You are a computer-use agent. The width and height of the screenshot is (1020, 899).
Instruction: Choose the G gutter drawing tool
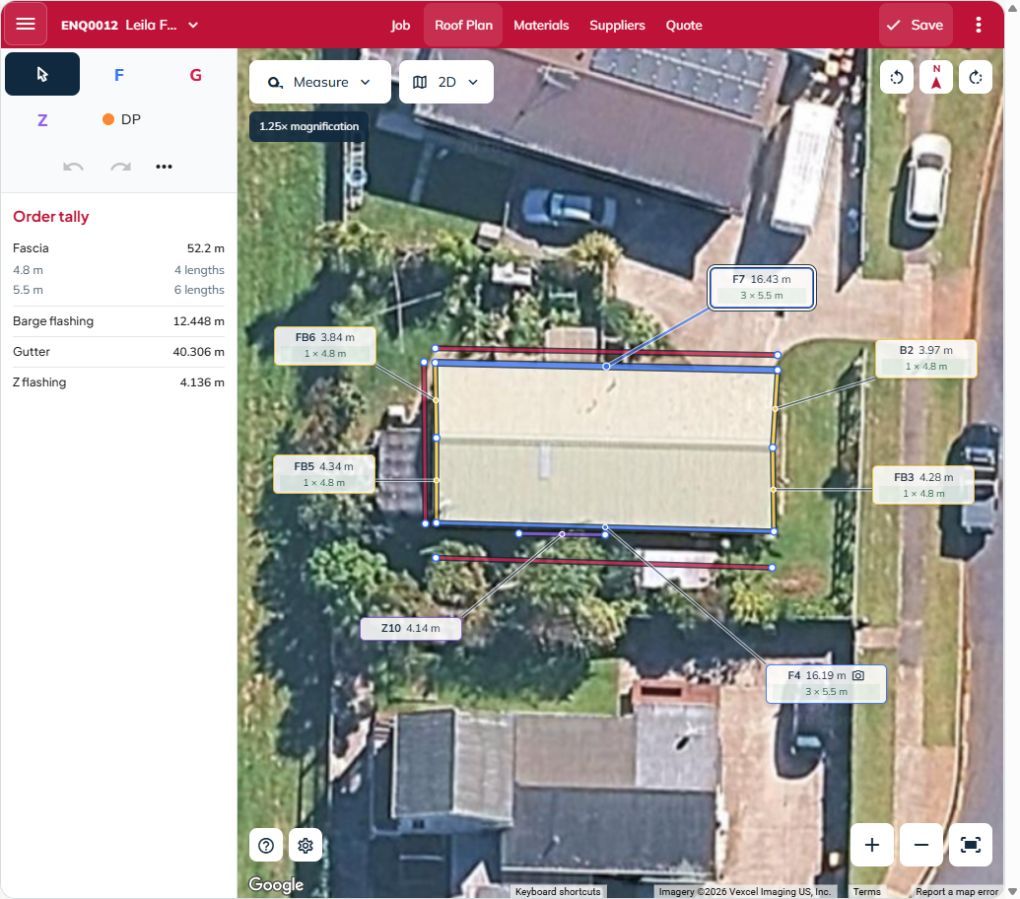click(x=195, y=75)
